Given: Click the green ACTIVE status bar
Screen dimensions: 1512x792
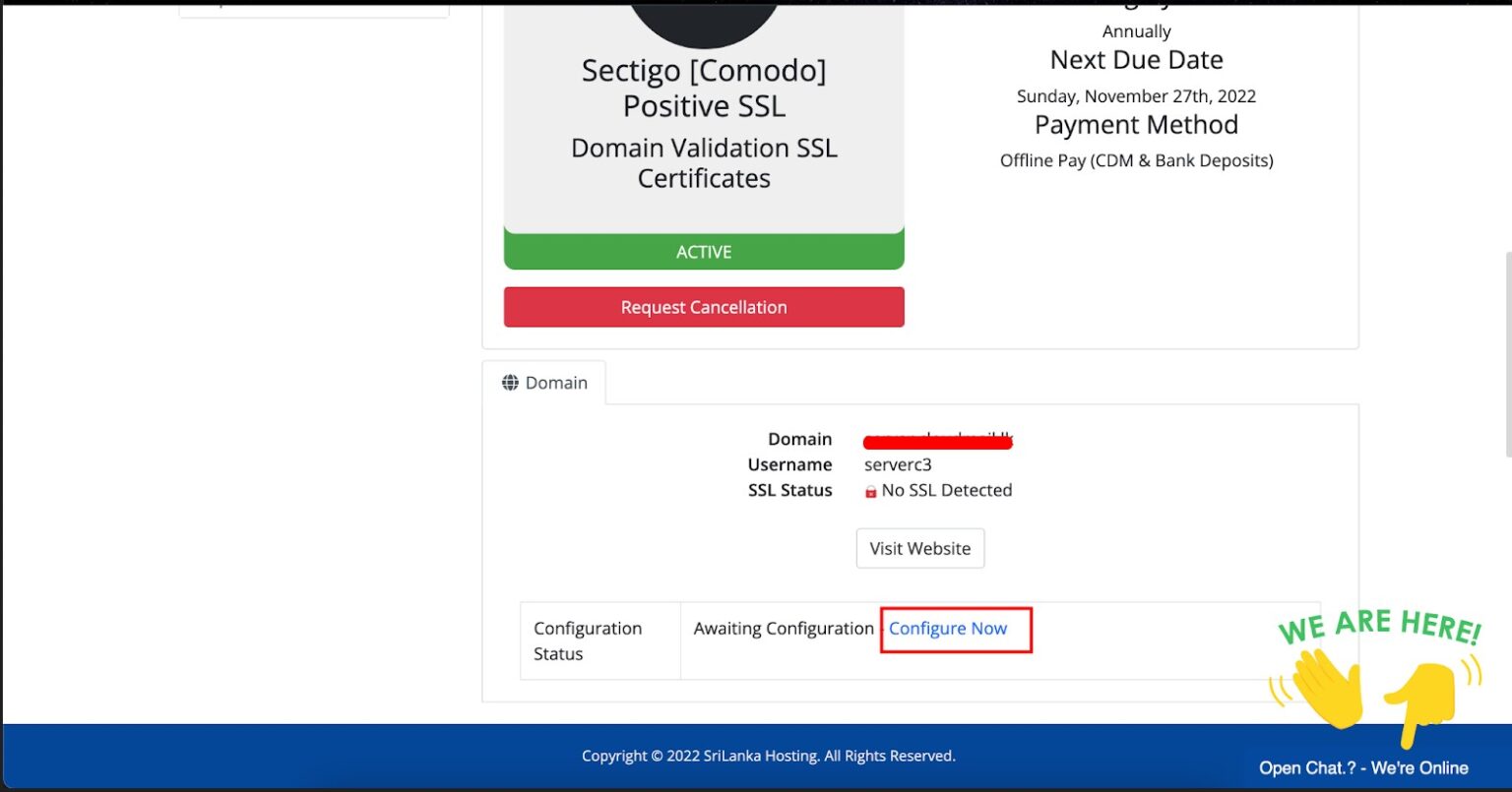Looking at the screenshot, I should pos(704,252).
